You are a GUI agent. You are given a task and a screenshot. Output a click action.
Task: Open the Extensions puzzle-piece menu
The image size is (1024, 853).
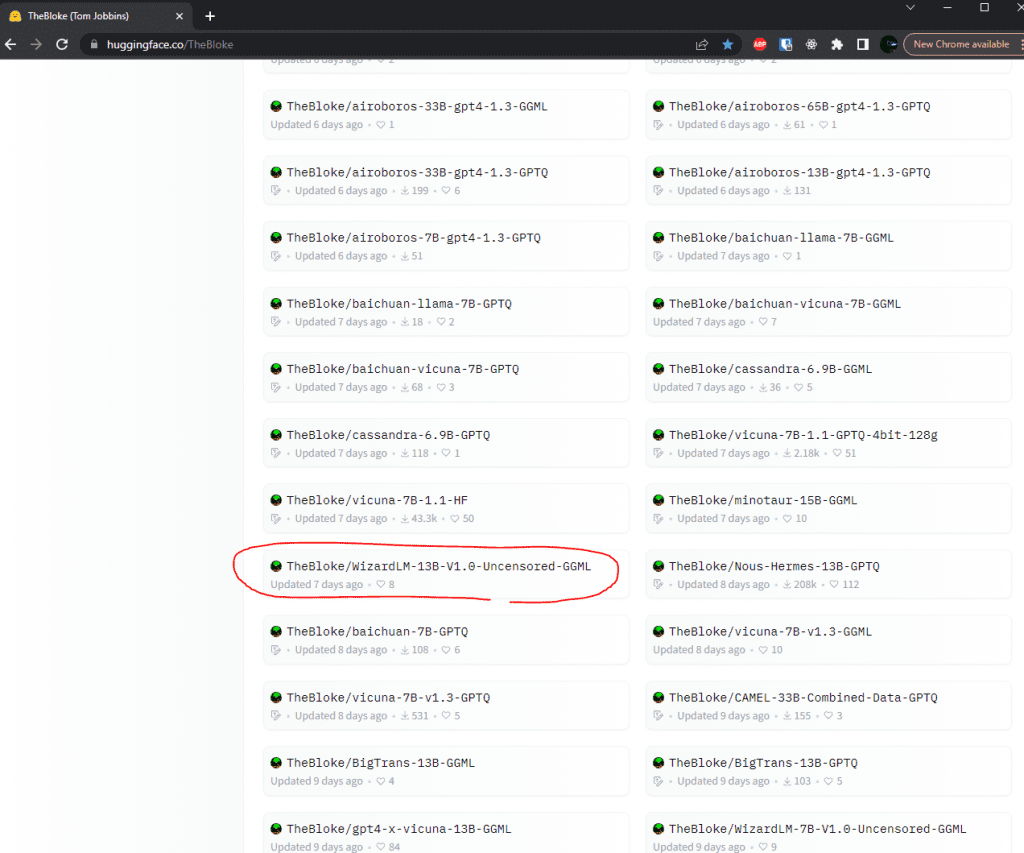pos(837,44)
